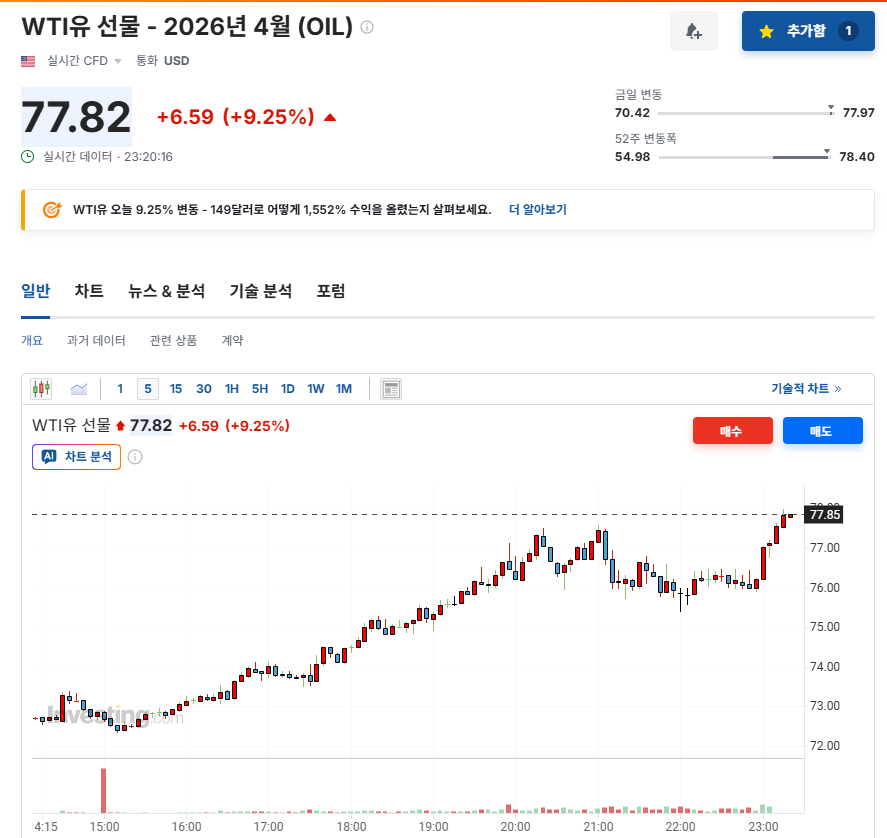Click the 52-week range slider bar

[744, 157]
